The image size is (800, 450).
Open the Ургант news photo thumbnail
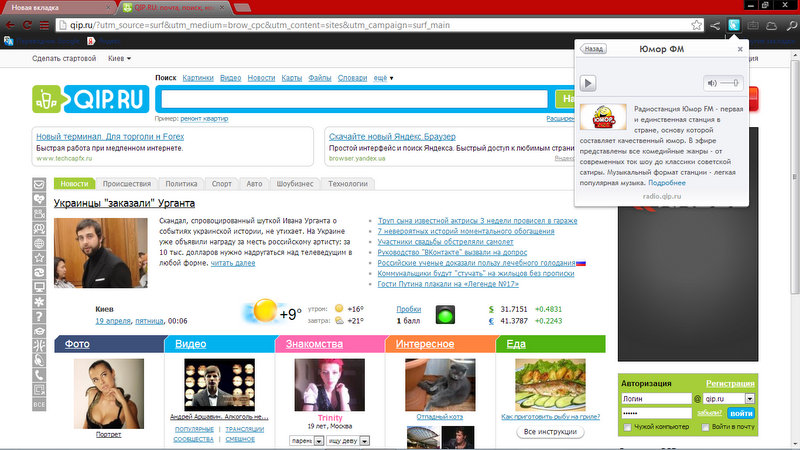click(101, 253)
